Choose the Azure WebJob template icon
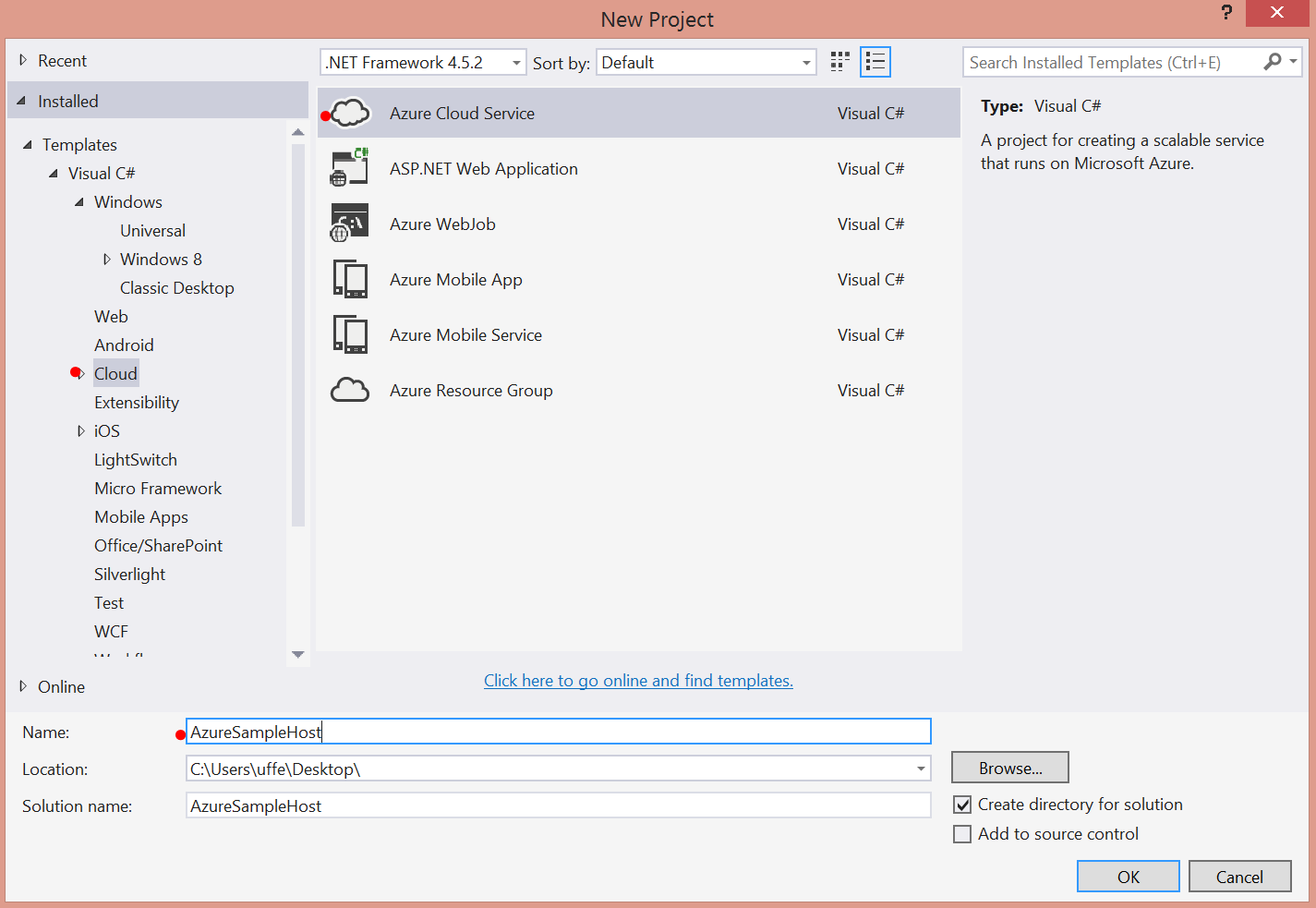 pos(350,224)
